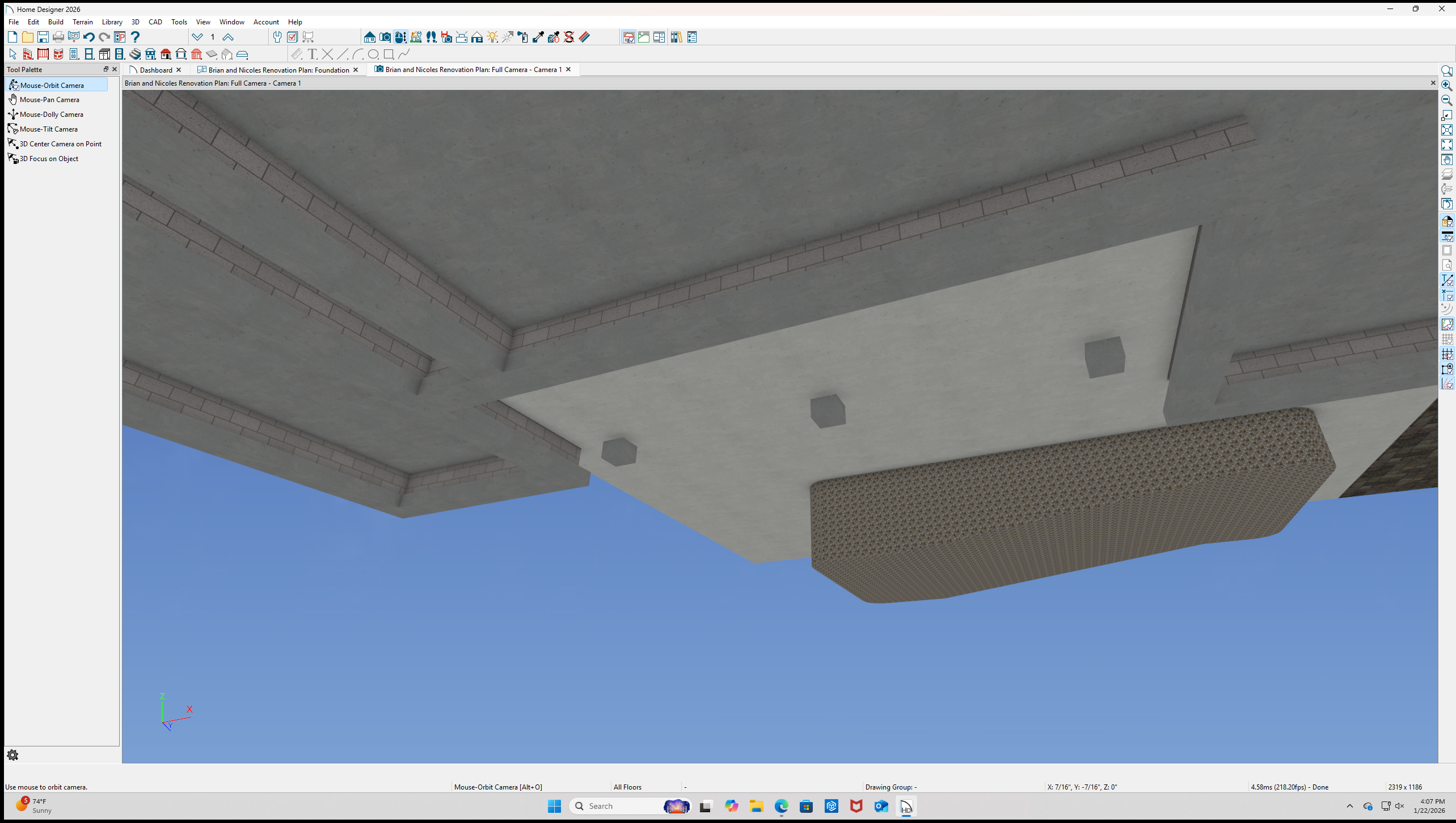1456x823 pixels.
Task: Open the Terrain menu
Action: [x=82, y=22]
